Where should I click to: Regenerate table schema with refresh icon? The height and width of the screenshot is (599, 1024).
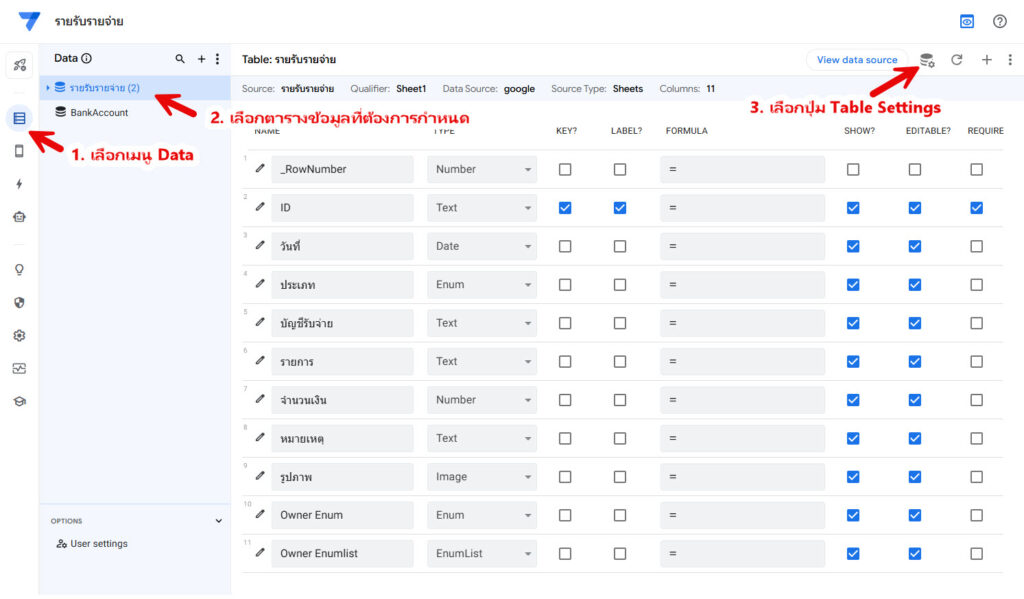tap(957, 60)
